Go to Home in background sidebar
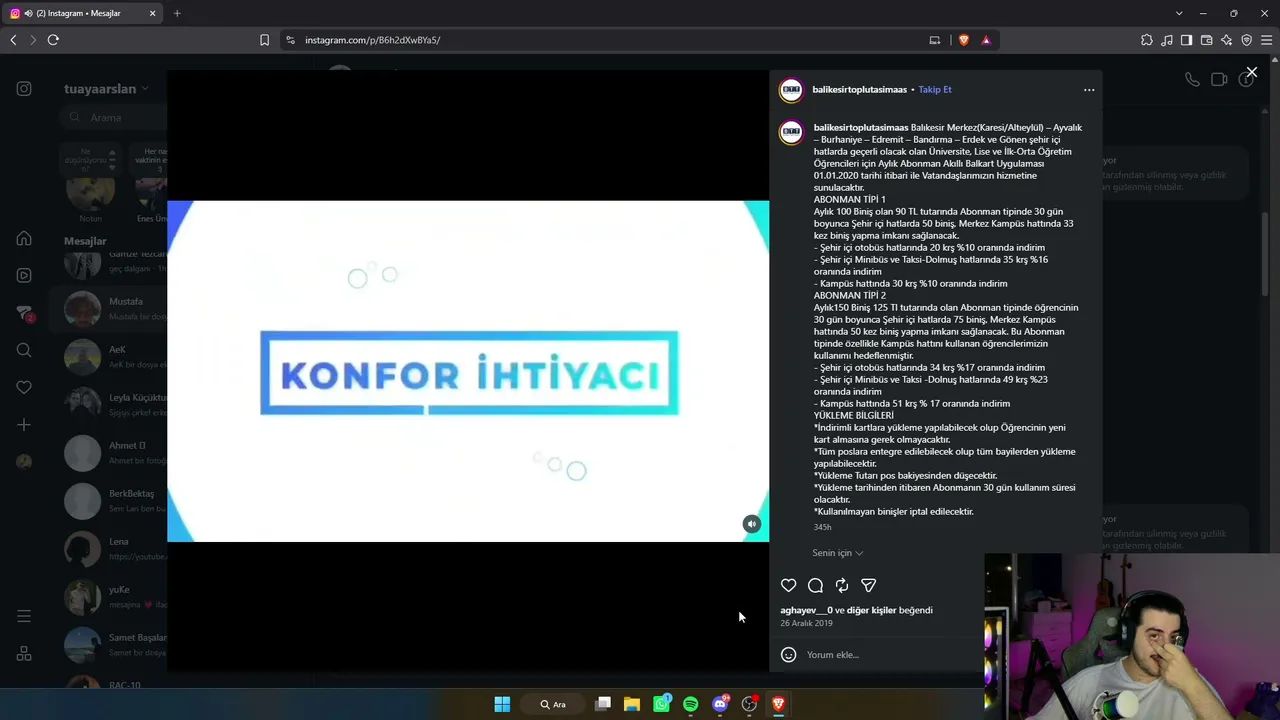This screenshot has width=1280, height=720. click(x=24, y=238)
